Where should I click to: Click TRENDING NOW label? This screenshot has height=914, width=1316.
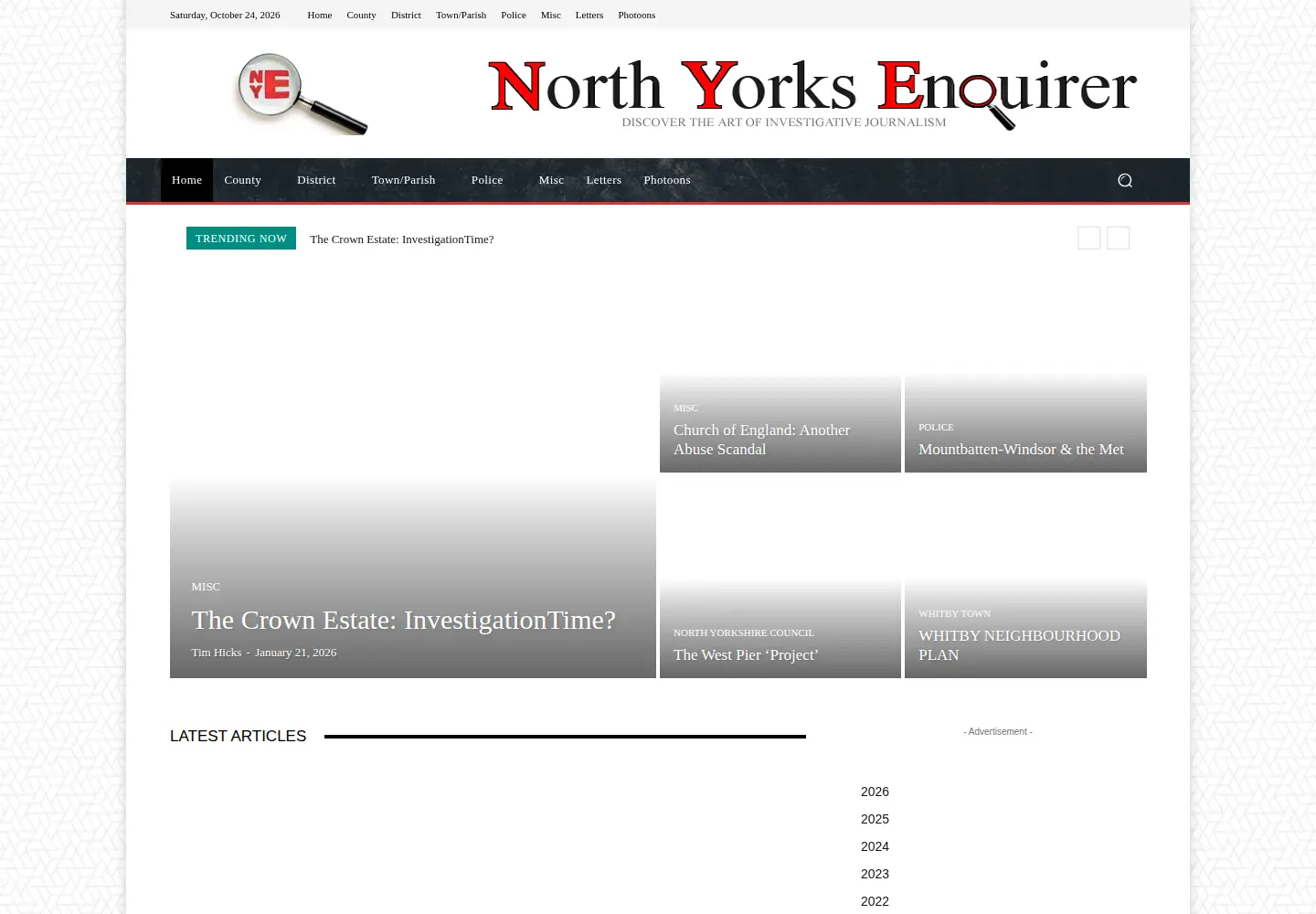[x=241, y=239]
